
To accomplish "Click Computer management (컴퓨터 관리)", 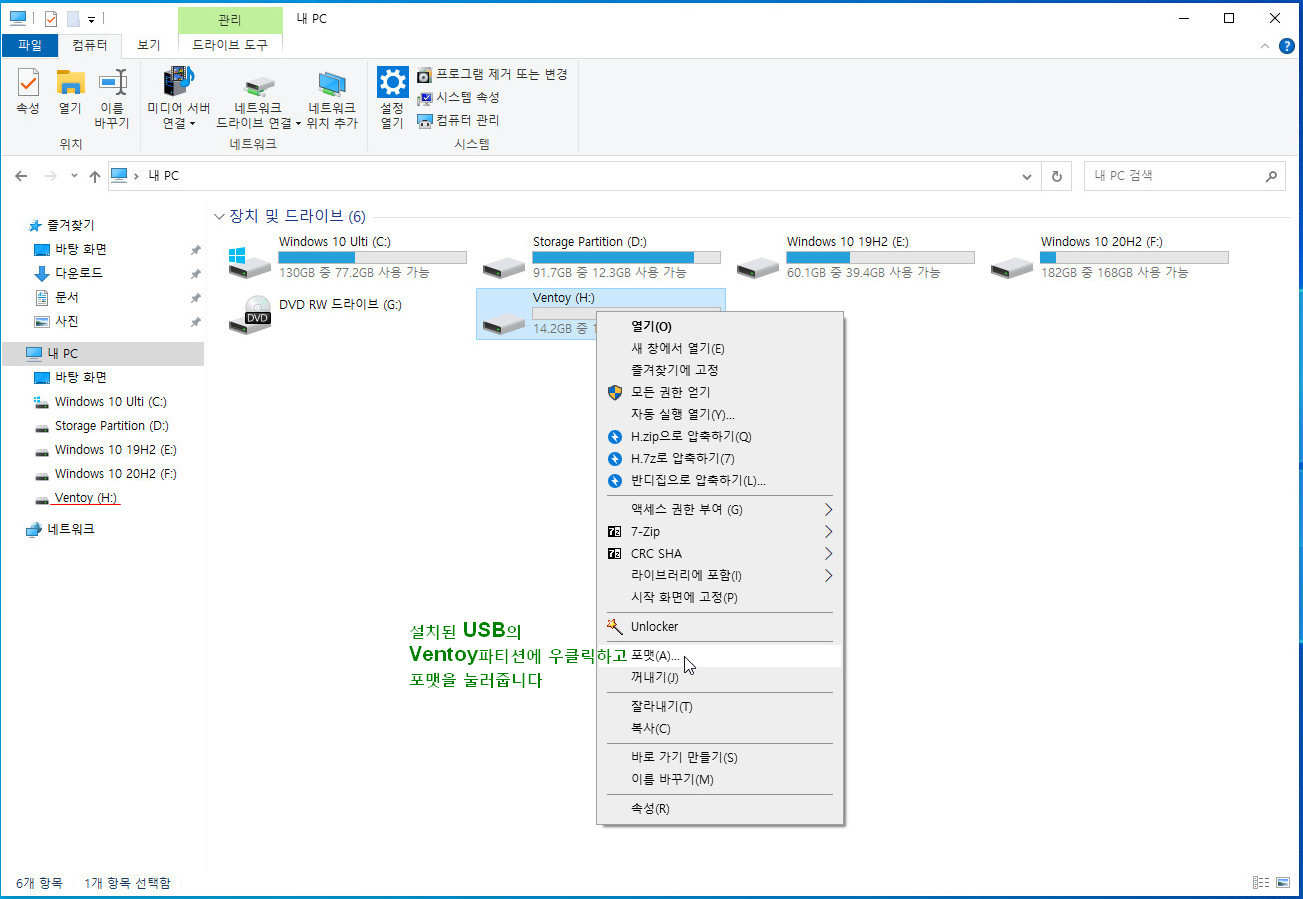I will point(458,120).
